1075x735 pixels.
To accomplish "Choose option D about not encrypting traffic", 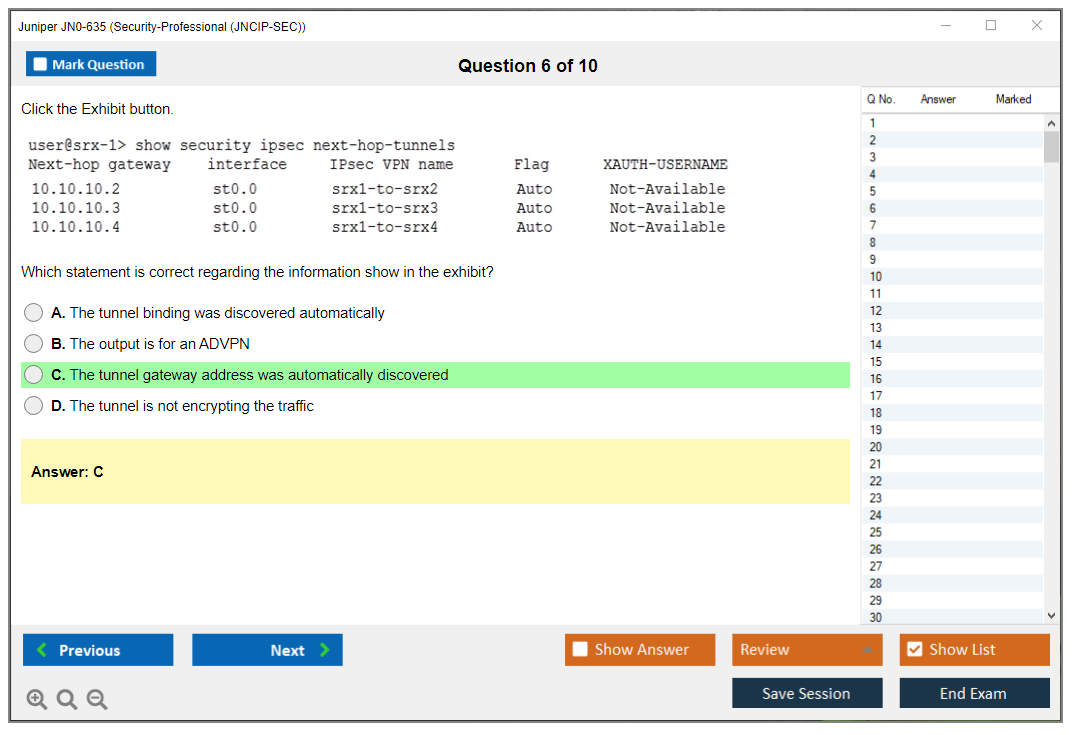I will [34, 406].
